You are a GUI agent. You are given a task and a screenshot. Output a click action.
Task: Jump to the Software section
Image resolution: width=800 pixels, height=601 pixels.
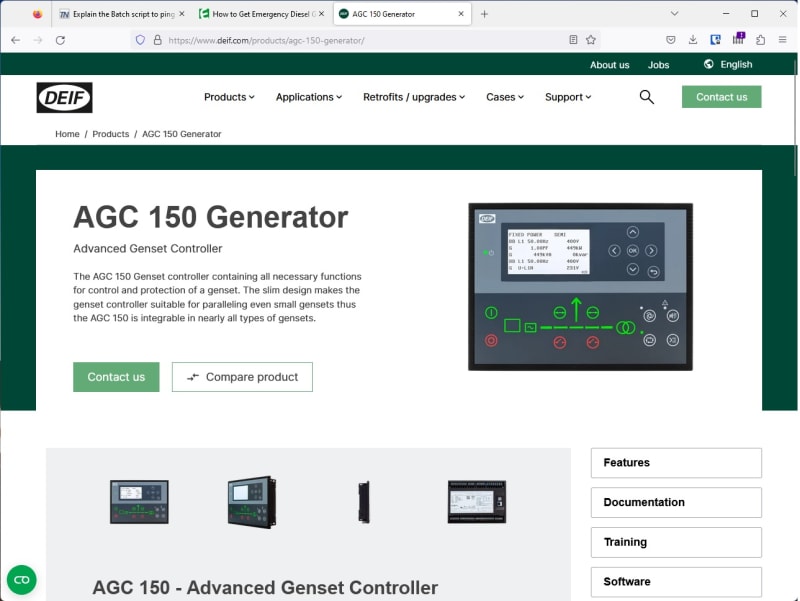point(676,582)
